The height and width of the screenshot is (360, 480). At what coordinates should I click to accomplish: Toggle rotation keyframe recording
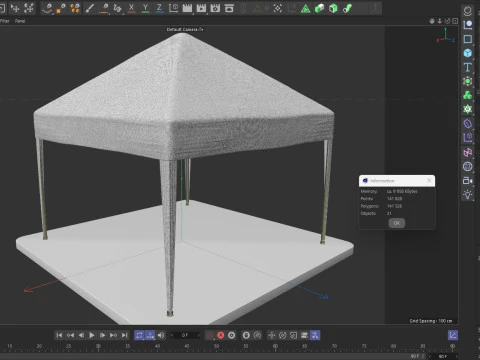[x=282, y=335]
